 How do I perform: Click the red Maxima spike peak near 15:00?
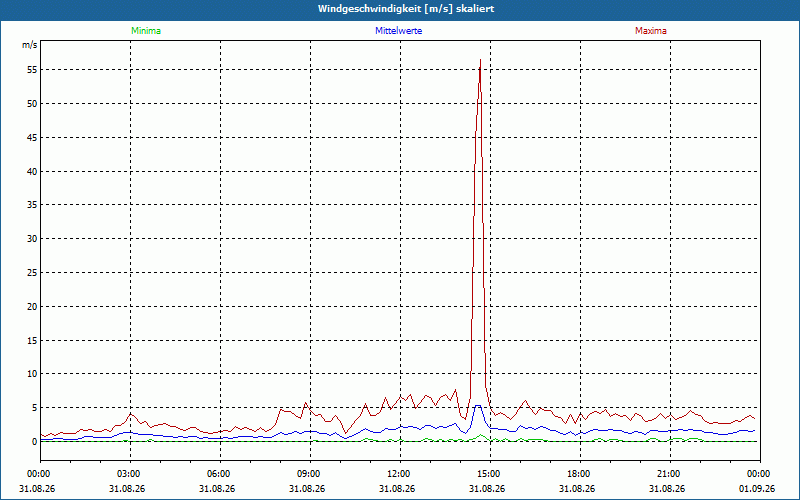click(480, 60)
